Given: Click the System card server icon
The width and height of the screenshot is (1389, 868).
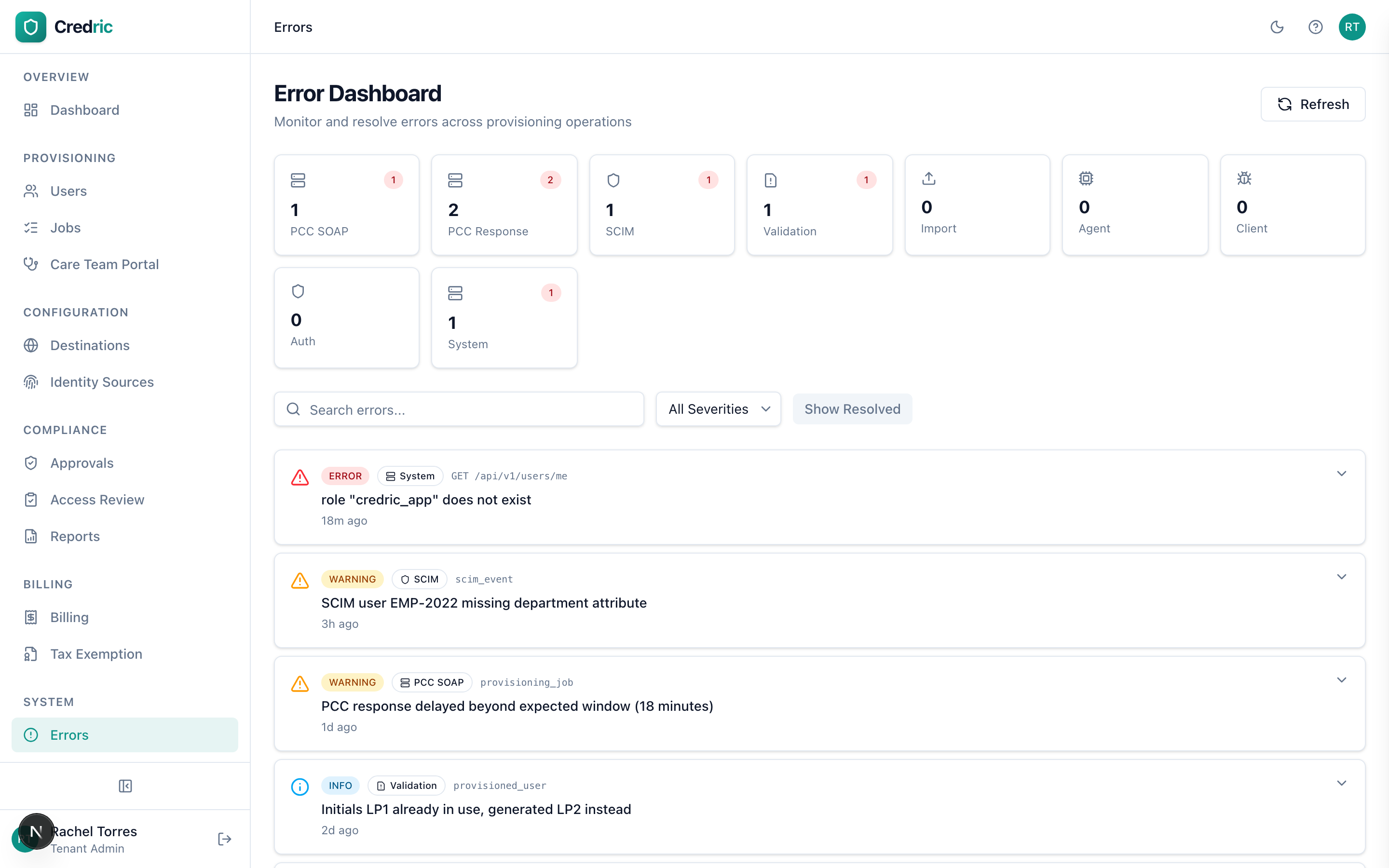Looking at the screenshot, I should pyautogui.click(x=455, y=293).
